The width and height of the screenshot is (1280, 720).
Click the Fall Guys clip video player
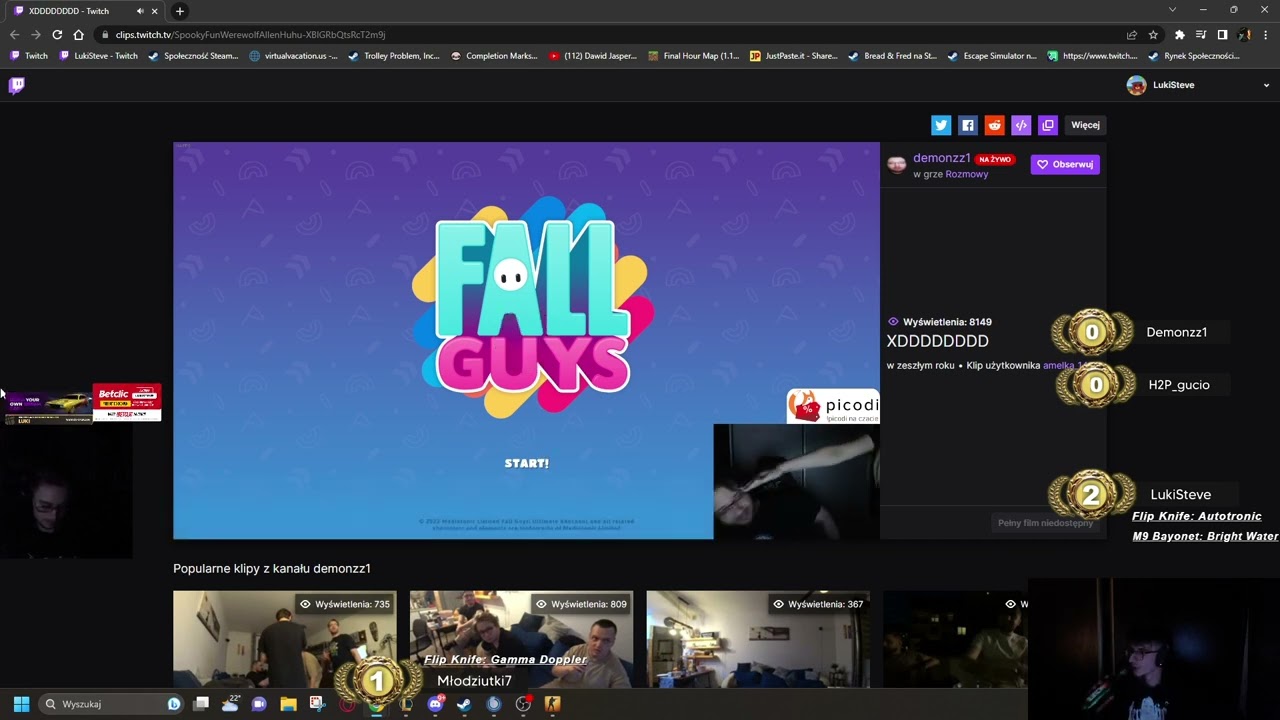526,340
